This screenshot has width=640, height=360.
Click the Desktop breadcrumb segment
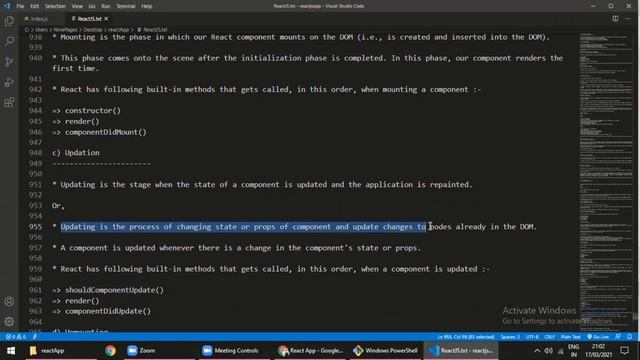coord(93,30)
